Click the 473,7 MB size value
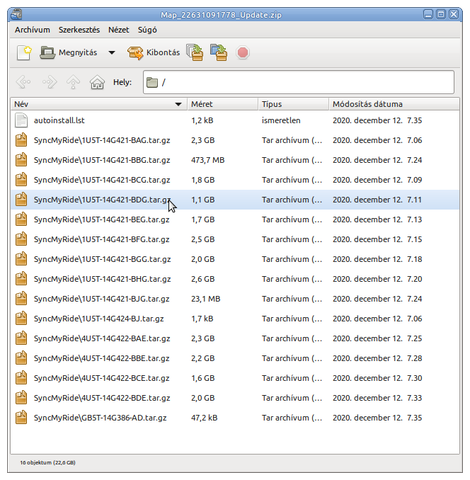 click(208, 160)
